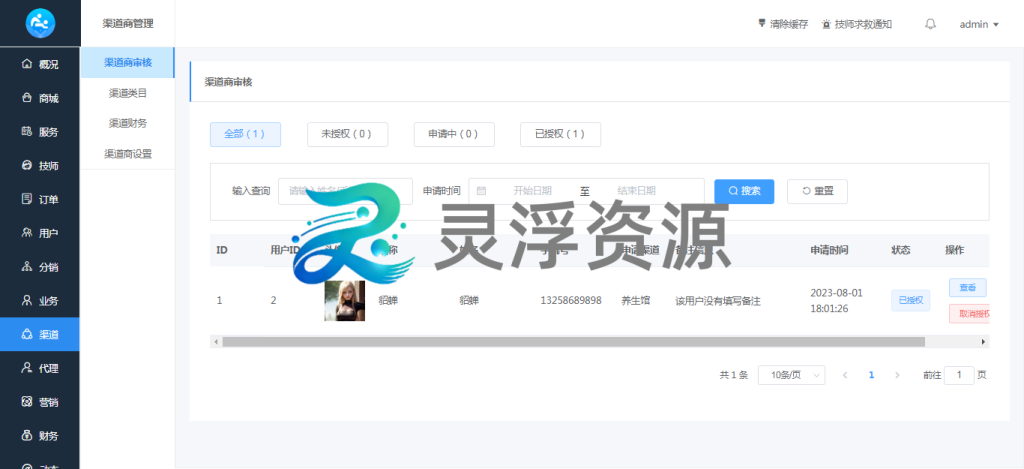Click scrollbar right arrow under table
This screenshot has width=1024, height=469.
point(984,342)
